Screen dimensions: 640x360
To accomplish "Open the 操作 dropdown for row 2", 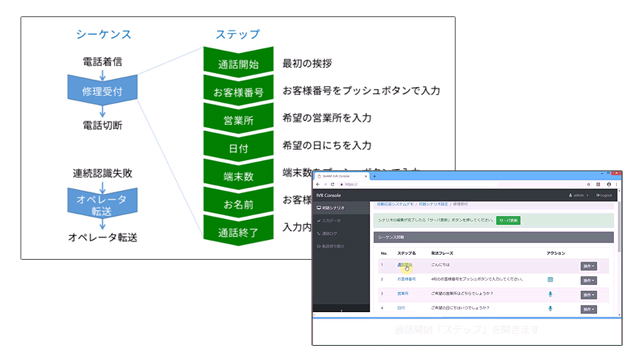I will [x=588, y=280].
